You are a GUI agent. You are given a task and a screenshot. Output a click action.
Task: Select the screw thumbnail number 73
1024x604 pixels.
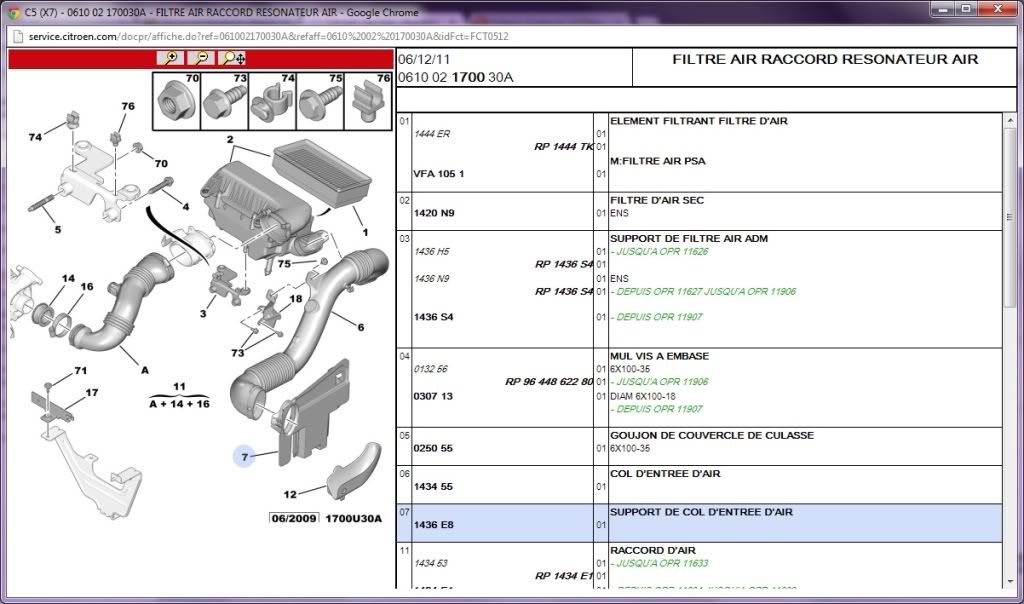click(225, 101)
